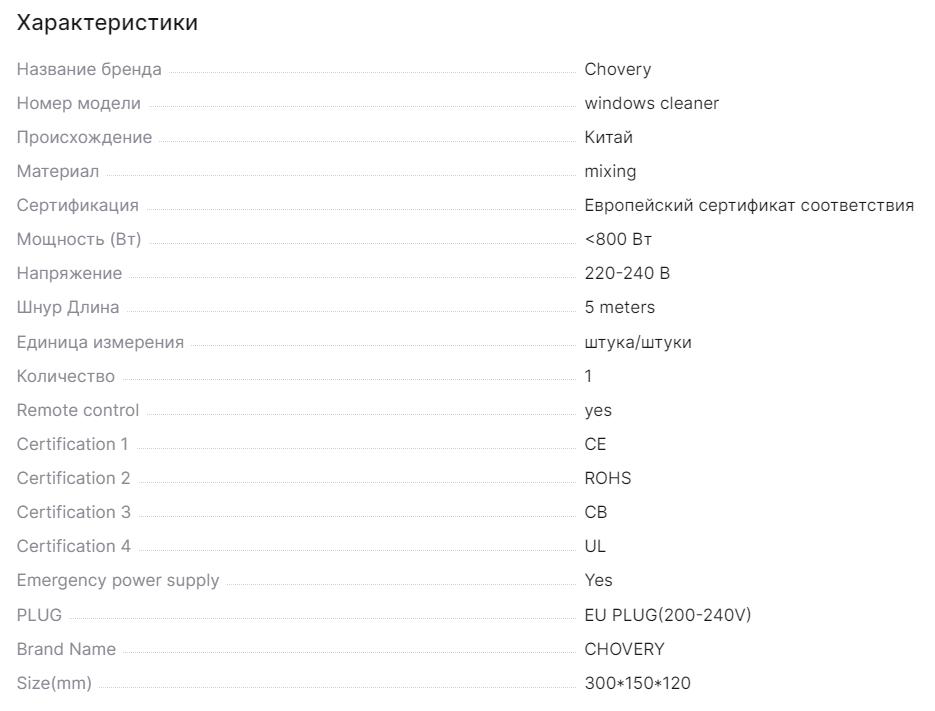Click the ROHS certification value
Screen dimensions: 935x711
click(608, 478)
